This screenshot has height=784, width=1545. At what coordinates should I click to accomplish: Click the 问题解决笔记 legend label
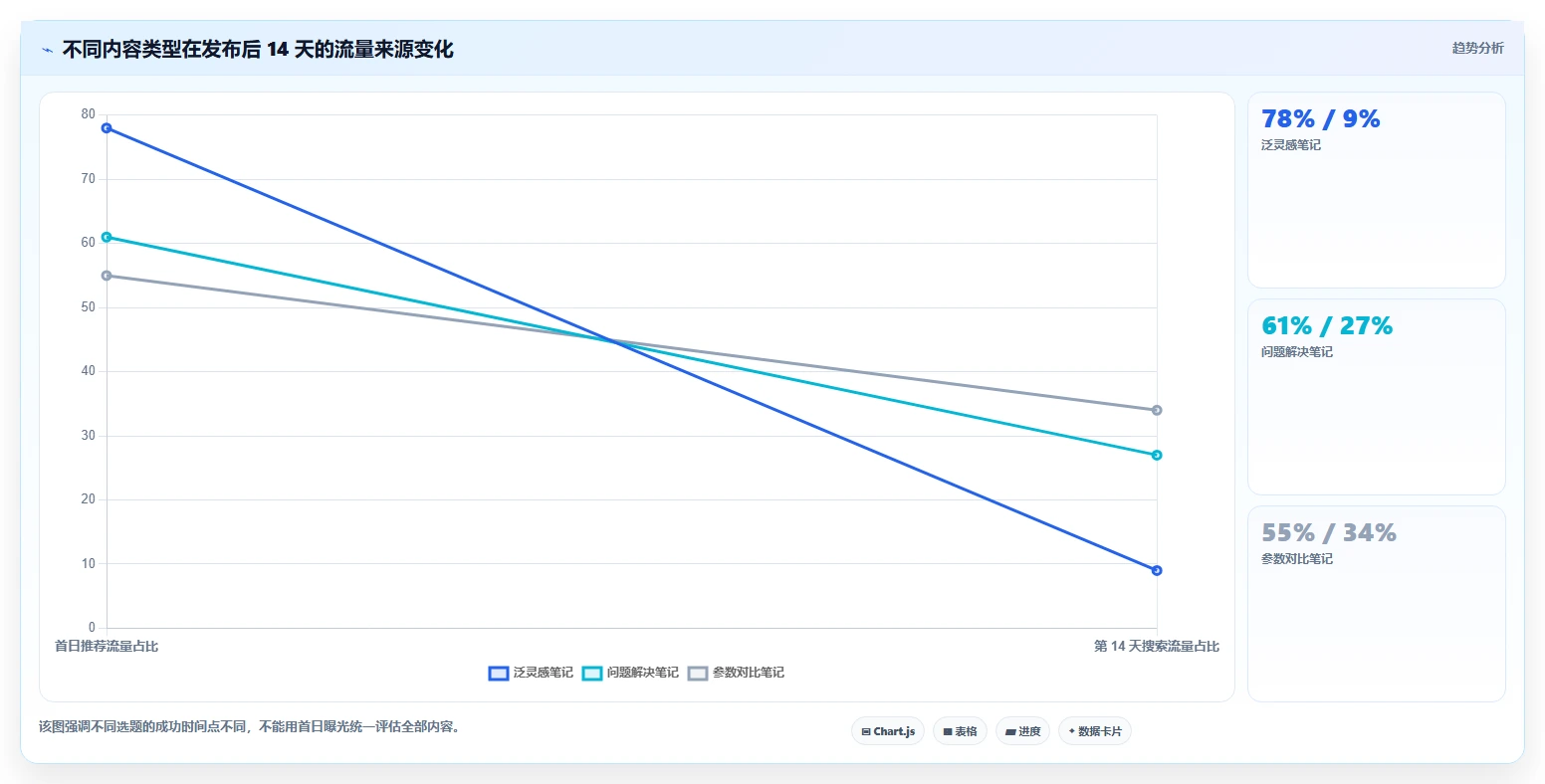[x=643, y=674]
